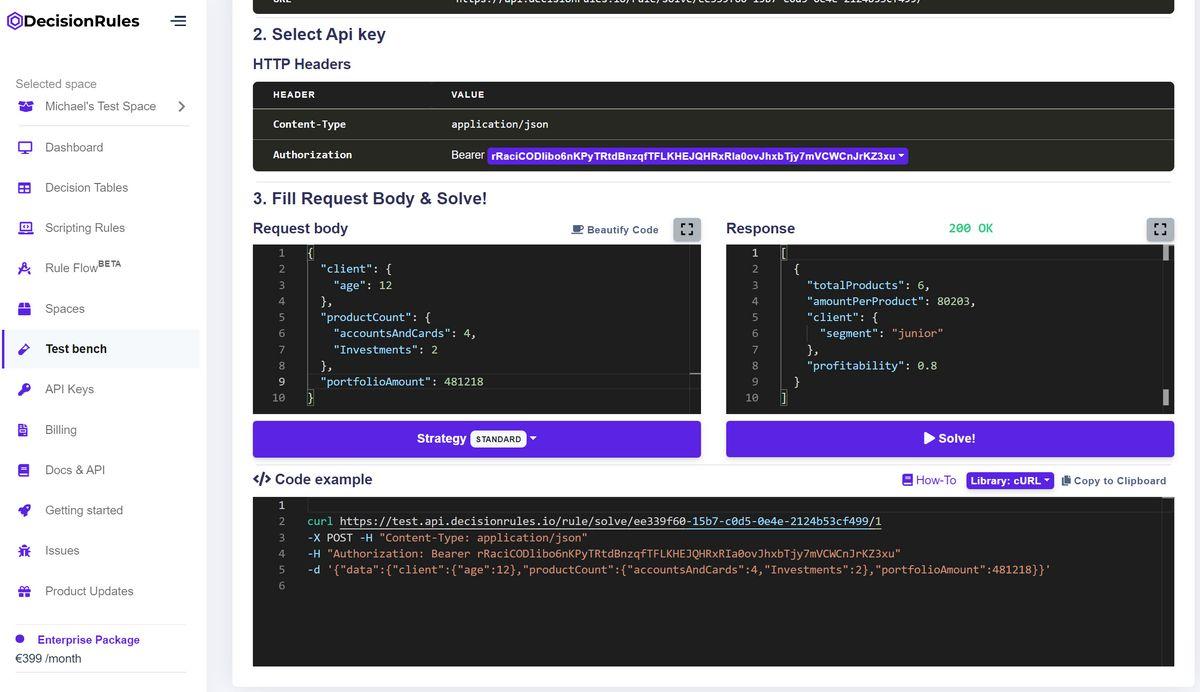Click the Decision Tables grid icon
This screenshot has width=1200, height=692.
coord(25,188)
